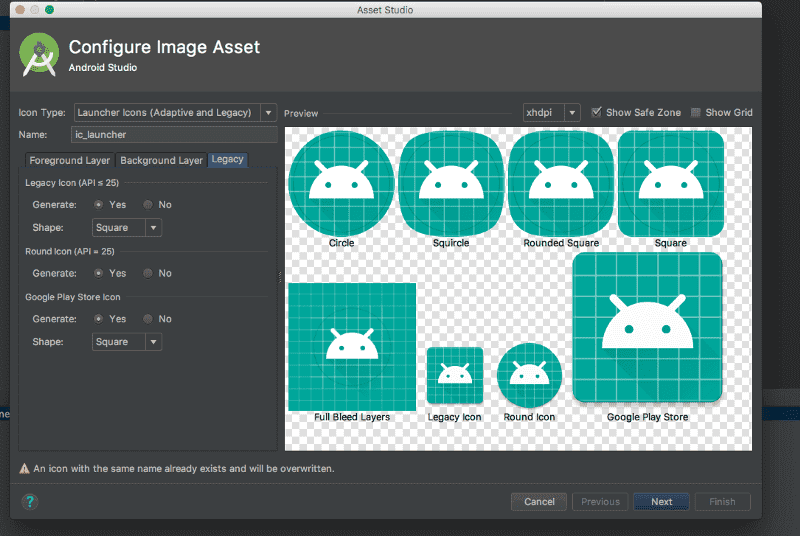This screenshot has height=536, width=800.
Task: Select the Full Bleed Layers preview
Action: pos(352,347)
